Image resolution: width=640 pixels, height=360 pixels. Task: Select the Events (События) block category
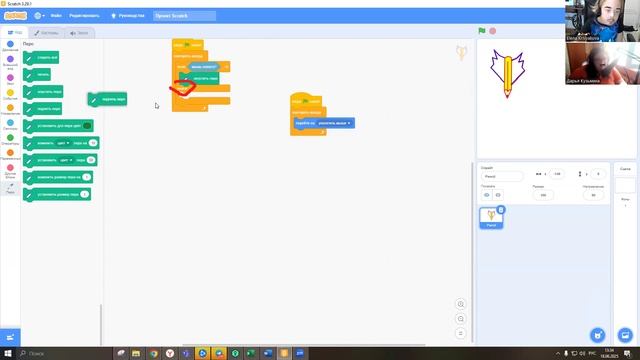10,95
